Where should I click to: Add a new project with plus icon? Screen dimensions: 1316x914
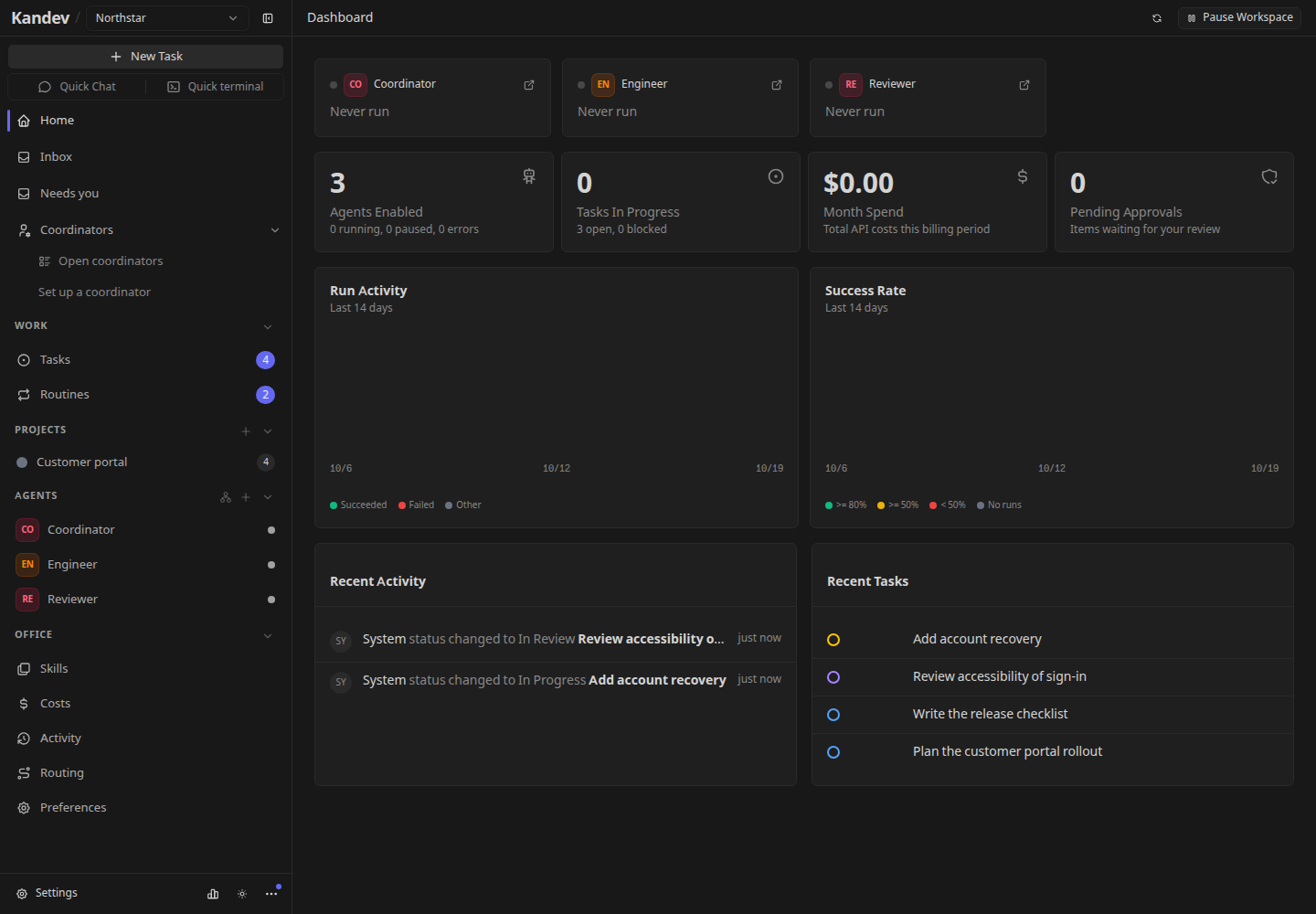click(246, 431)
